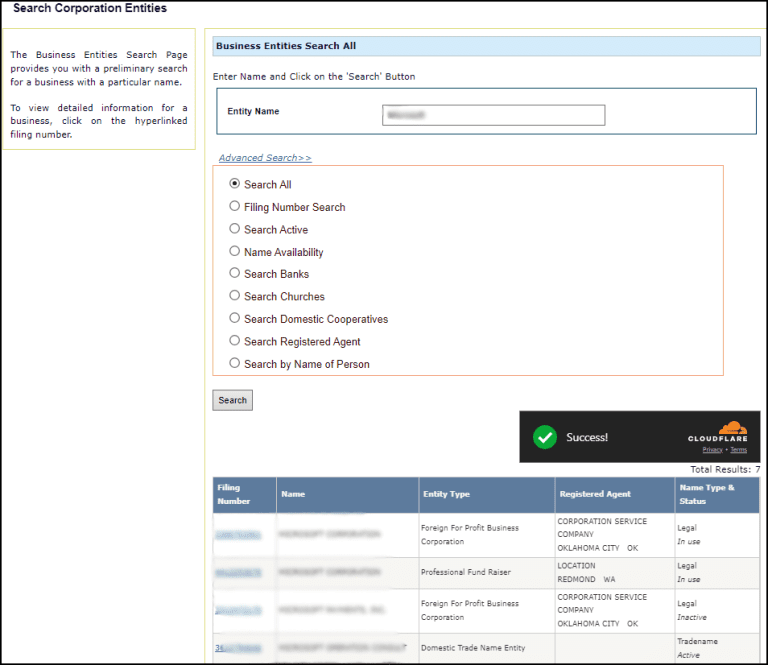768x665 pixels.
Task: Select the Search Registered Agent option
Action: (235, 341)
